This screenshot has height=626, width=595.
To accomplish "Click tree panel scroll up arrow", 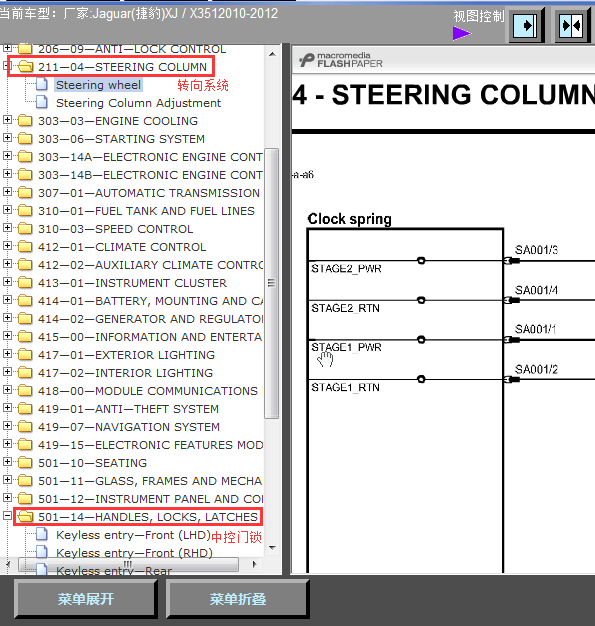I will [x=272, y=54].
